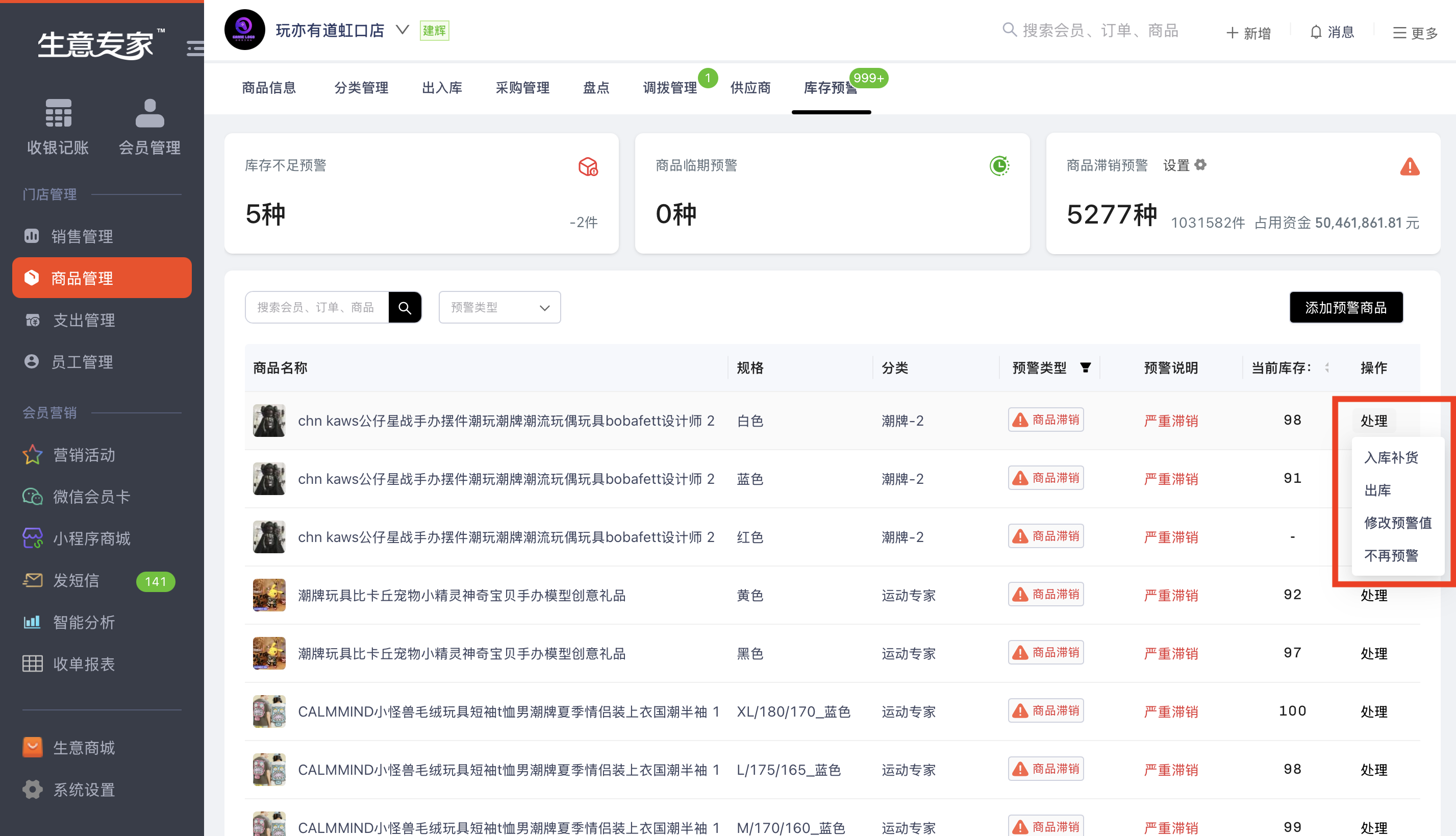The height and width of the screenshot is (836, 1456).
Task: Expand the store name chevron
Action: [403, 30]
